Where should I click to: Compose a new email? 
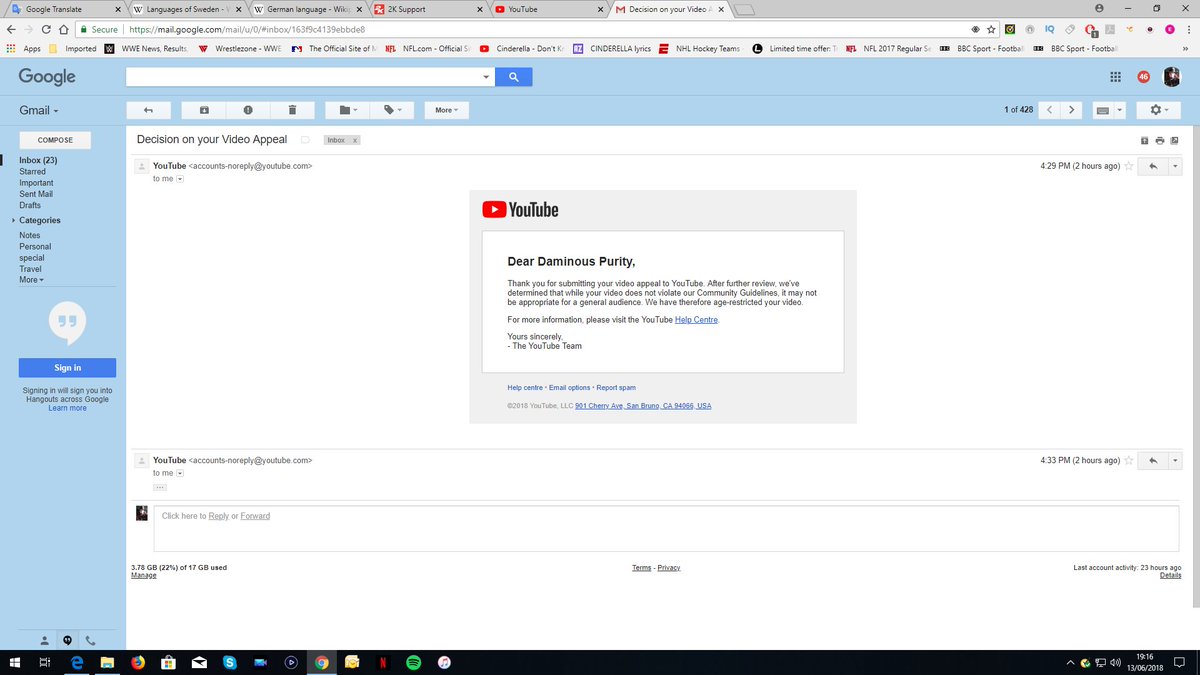point(55,140)
